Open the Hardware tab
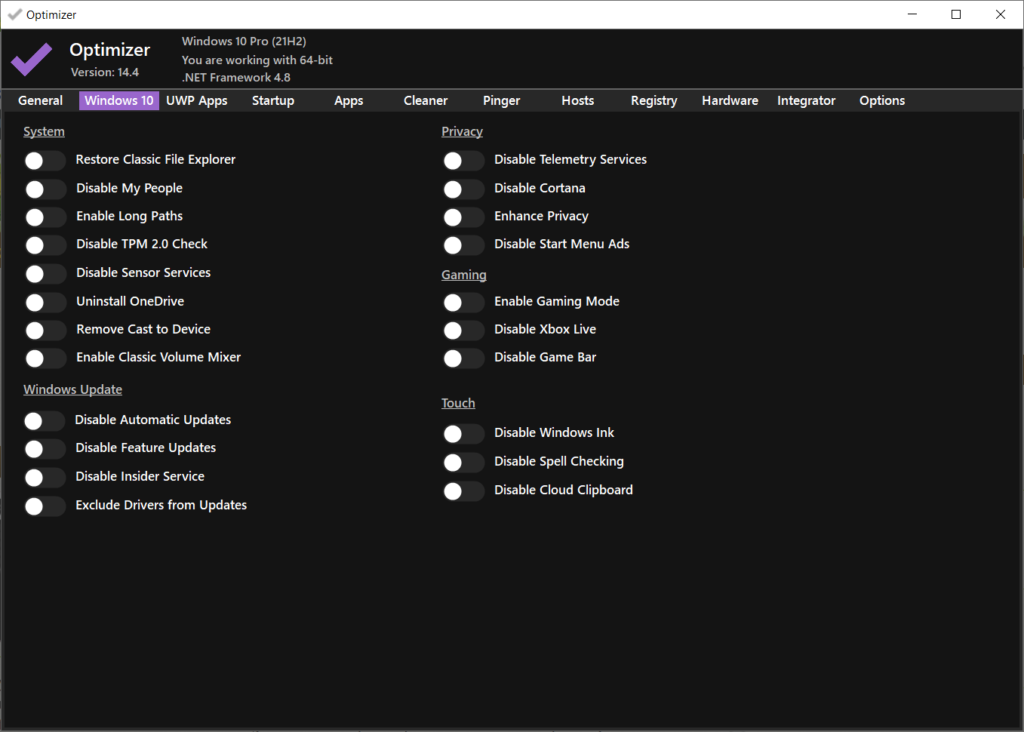 coord(730,101)
